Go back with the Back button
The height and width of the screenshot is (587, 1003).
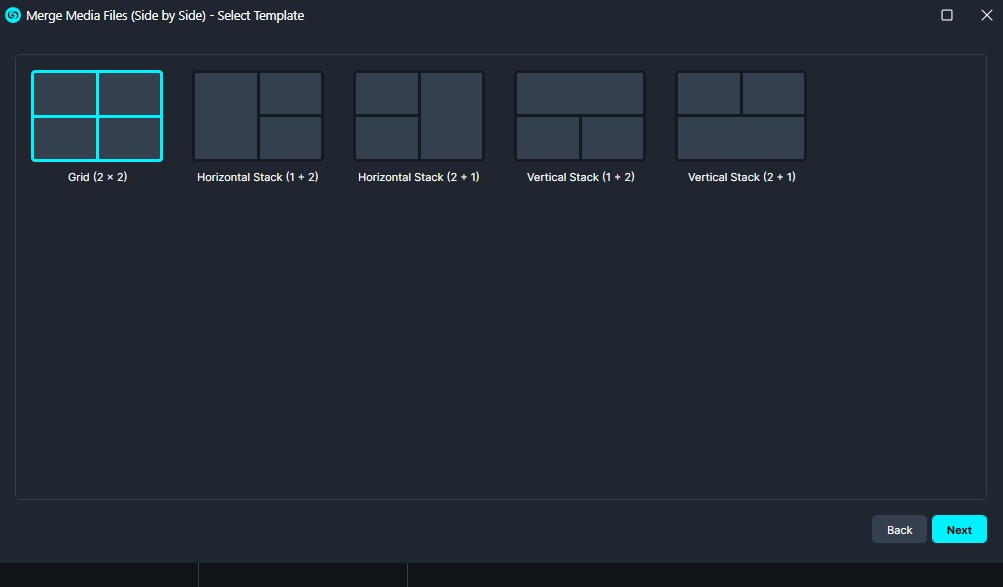pos(899,530)
